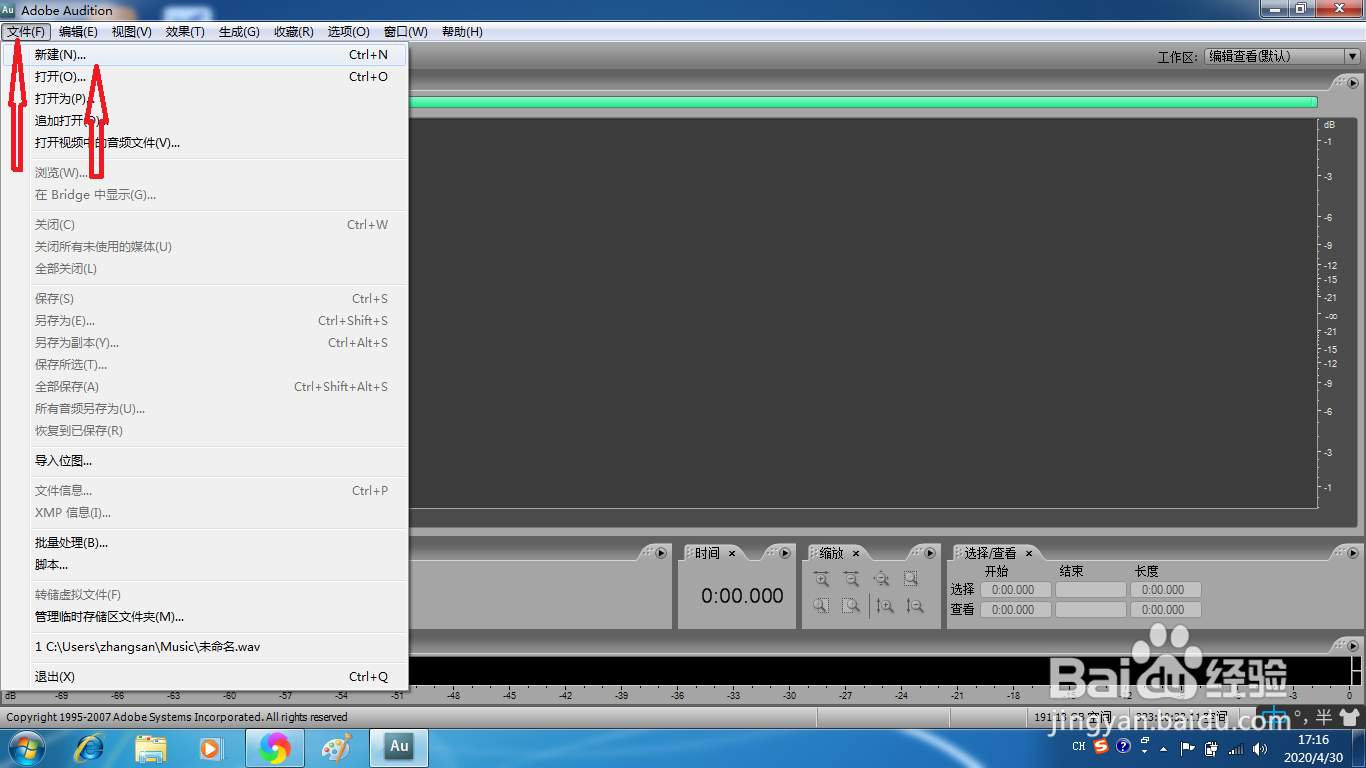Click 选择 长度 time field
This screenshot has height=768, width=1366.
pos(1165,590)
